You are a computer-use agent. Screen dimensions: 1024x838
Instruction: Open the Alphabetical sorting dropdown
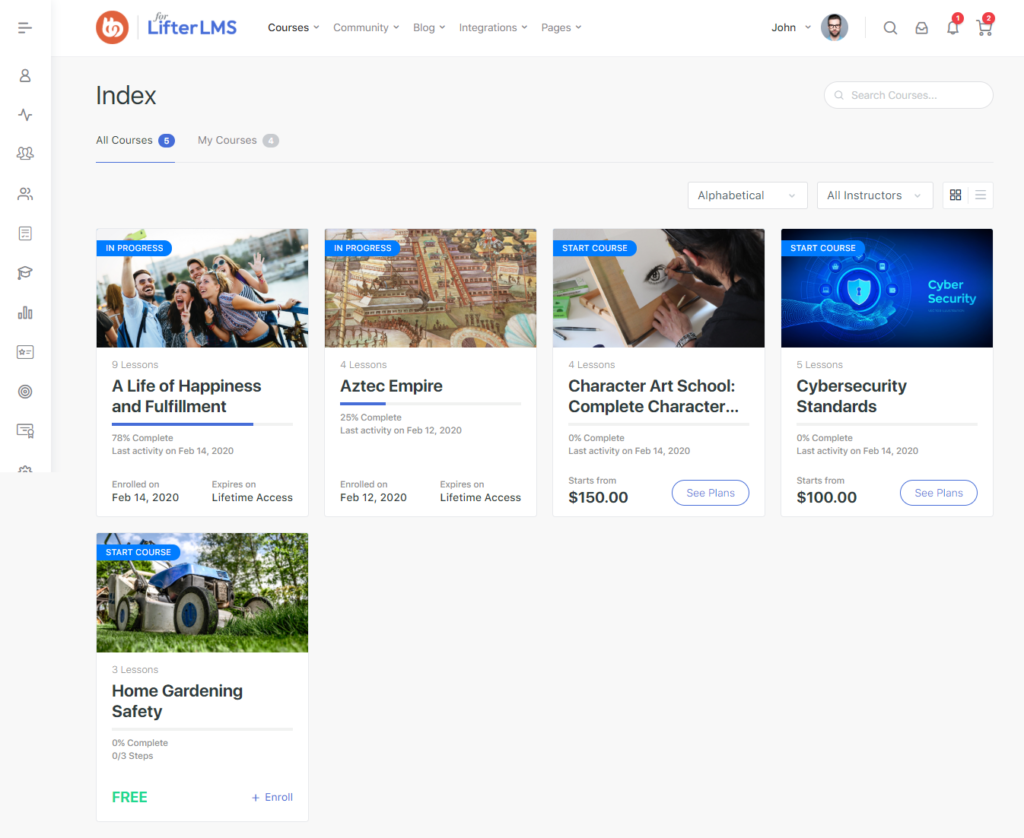[x=747, y=195]
